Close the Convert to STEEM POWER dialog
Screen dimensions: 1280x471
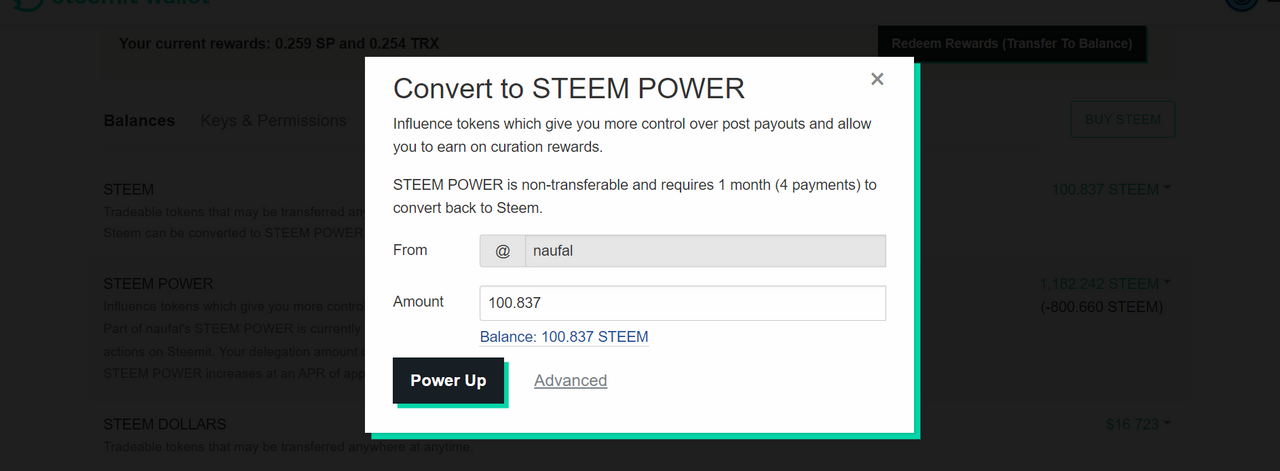877,79
